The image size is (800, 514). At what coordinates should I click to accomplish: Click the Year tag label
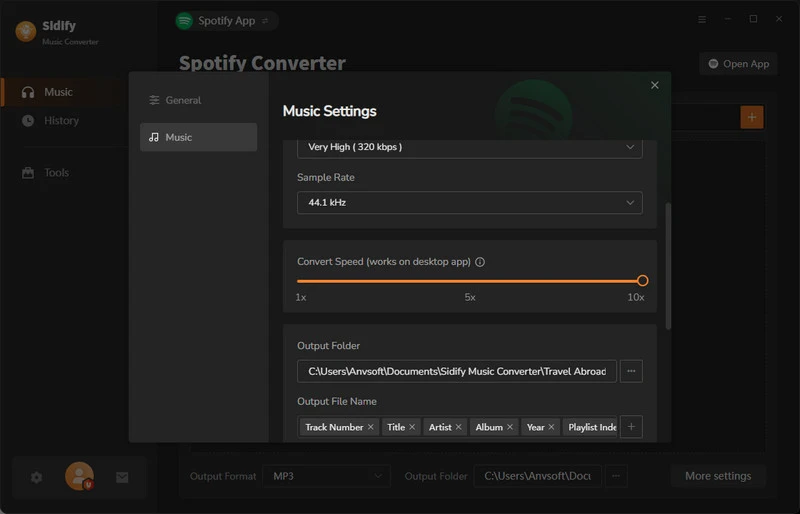point(535,427)
